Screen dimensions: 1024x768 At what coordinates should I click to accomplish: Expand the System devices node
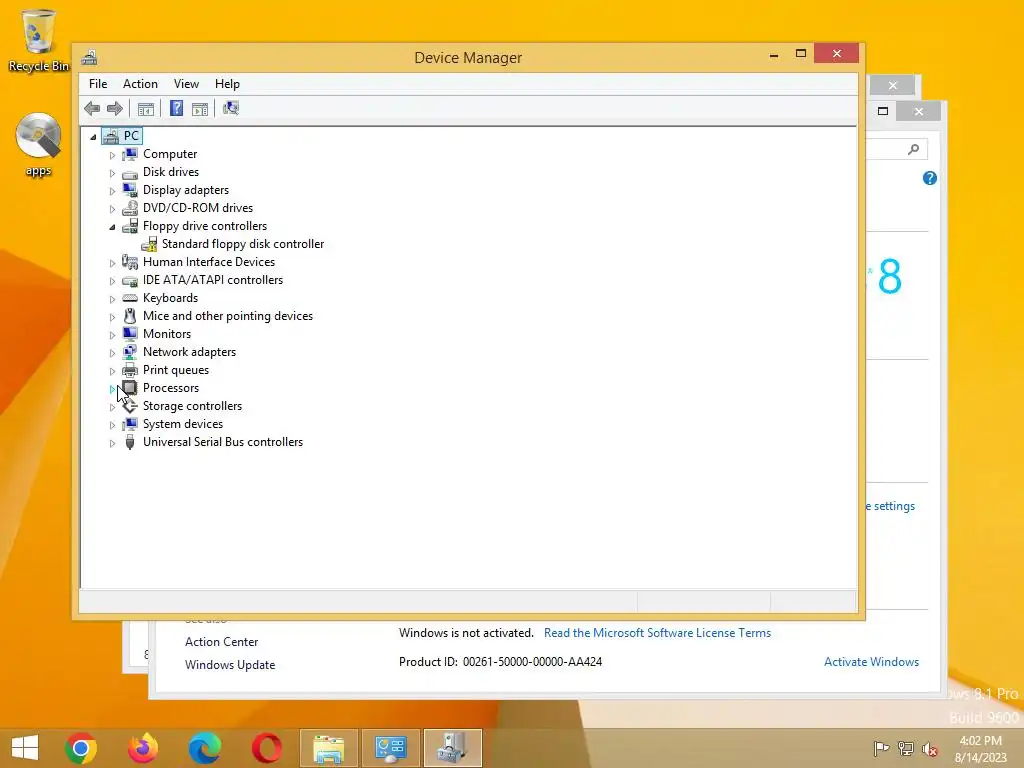(112, 424)
